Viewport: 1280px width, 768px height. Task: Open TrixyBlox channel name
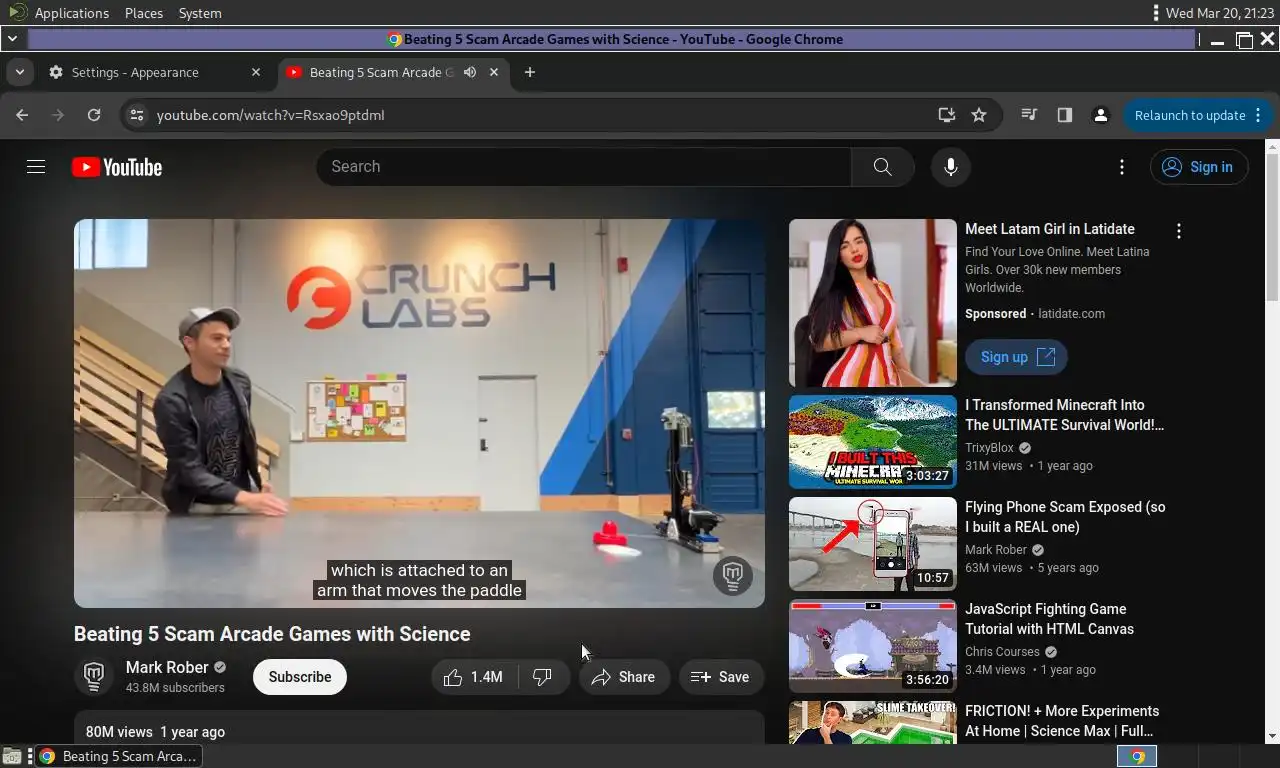[989, 448]
